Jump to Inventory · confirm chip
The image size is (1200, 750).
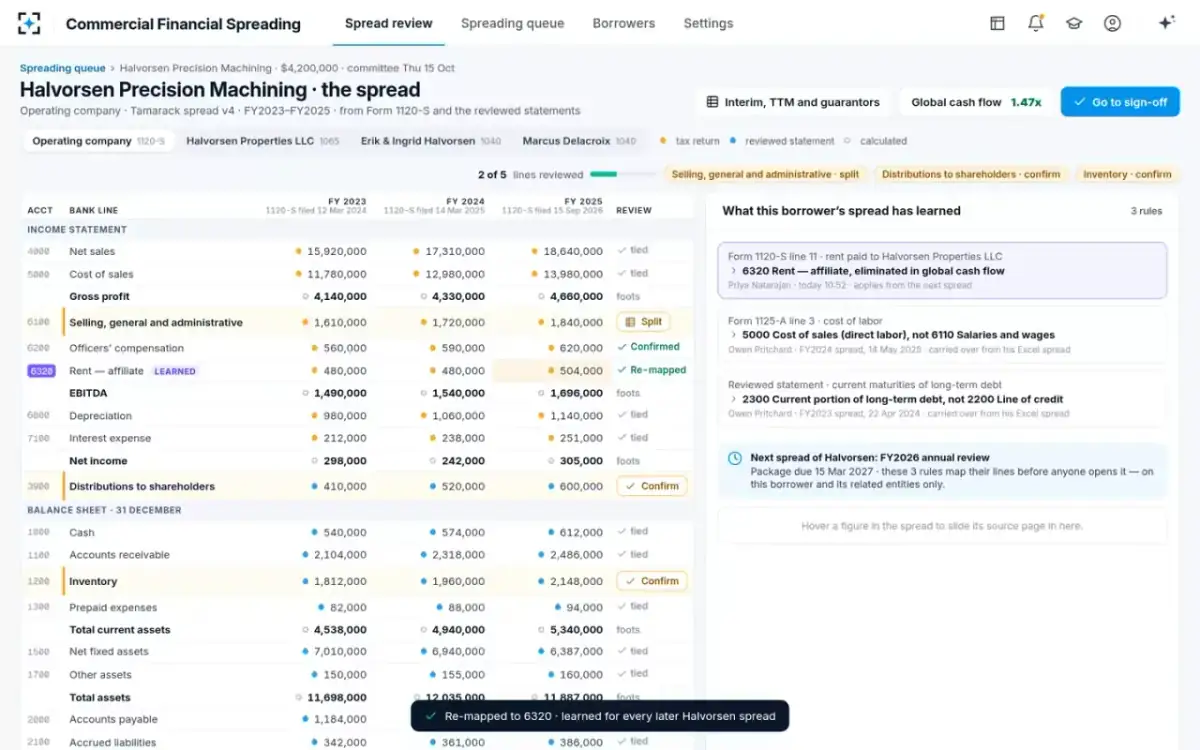click(1127, 174)
